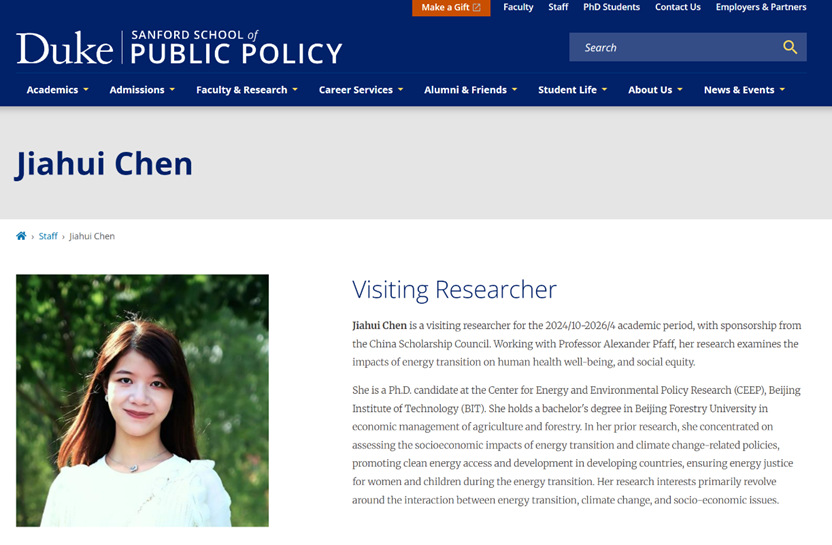Go to the Staff top bar link

558,7
